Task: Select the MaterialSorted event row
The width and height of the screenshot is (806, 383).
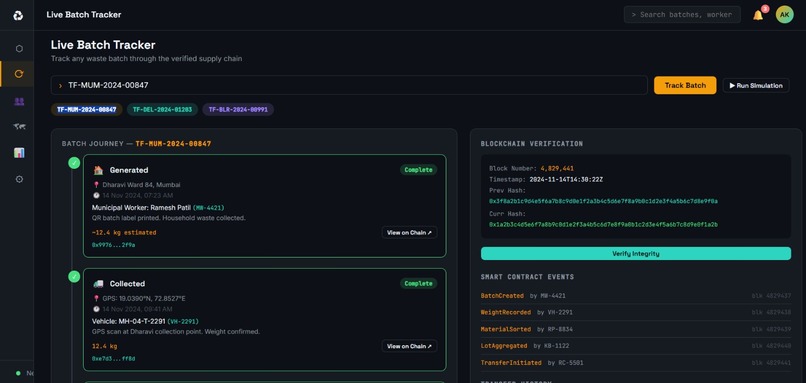Action: 636,330
